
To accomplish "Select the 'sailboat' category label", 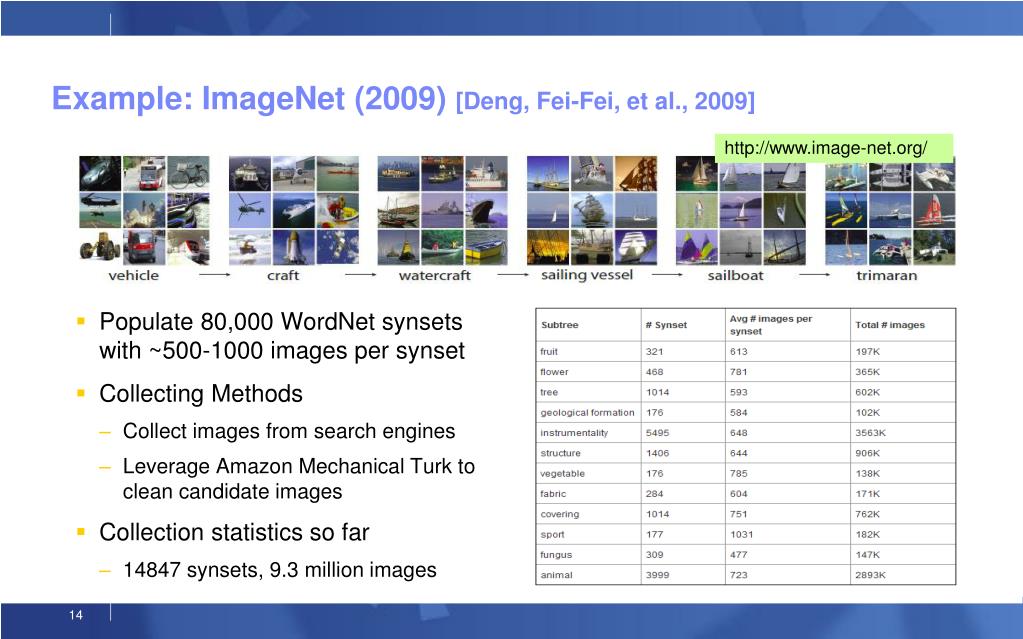I will 735,275.
